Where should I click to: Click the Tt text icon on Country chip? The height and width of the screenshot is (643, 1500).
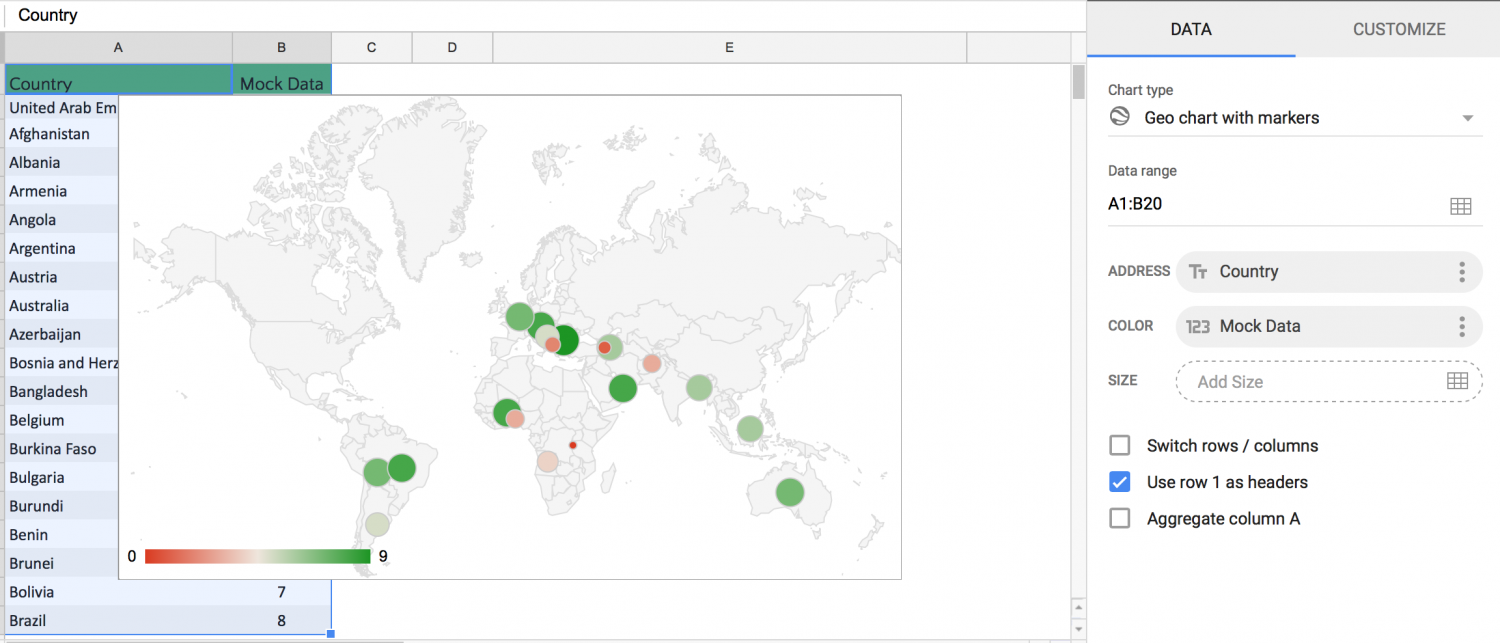pos(1198,271)
